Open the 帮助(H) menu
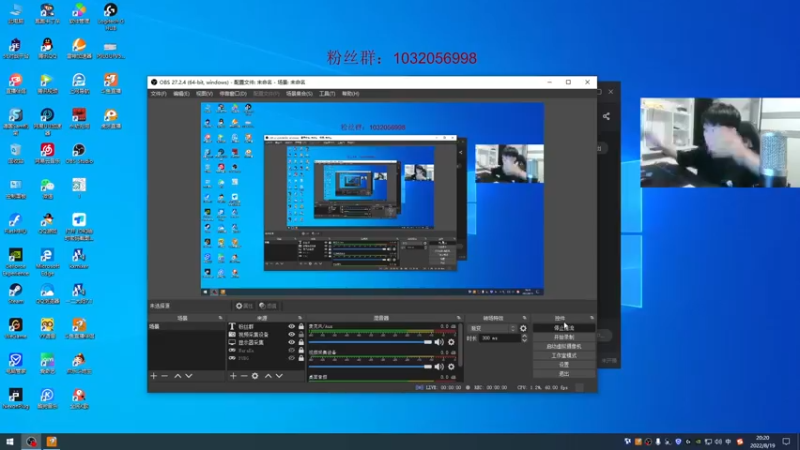The height and width of the screenshot is (450, 800). click(351, 94)
